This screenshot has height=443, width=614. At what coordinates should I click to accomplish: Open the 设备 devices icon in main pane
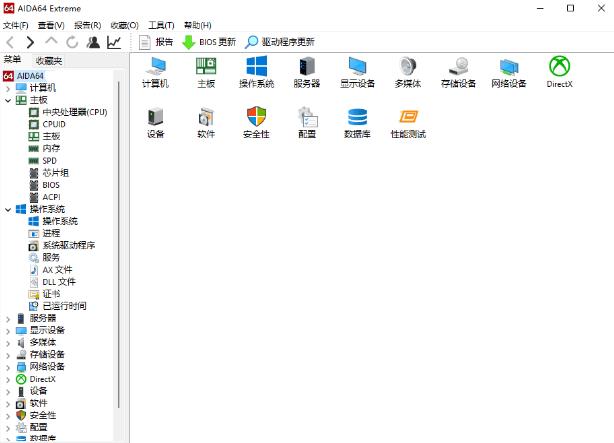click(155, 123)
